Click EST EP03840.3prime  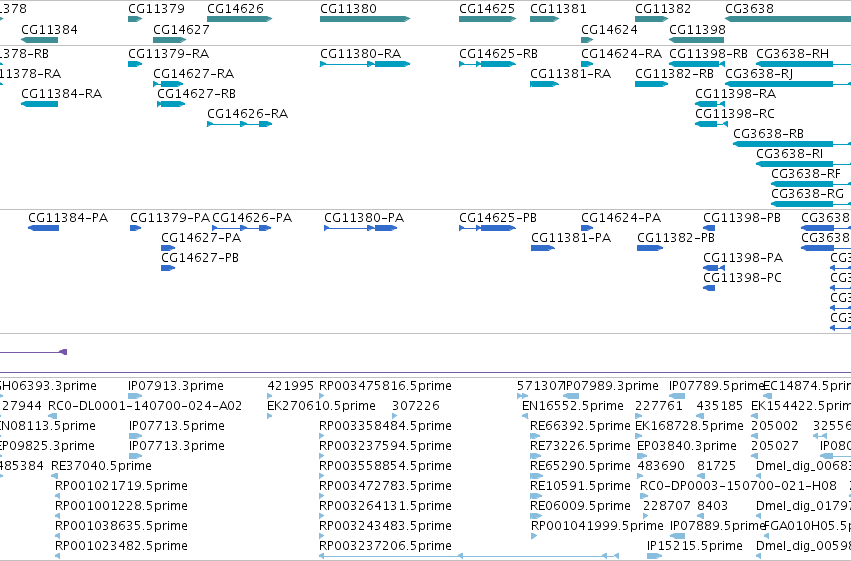click(687, 447)
